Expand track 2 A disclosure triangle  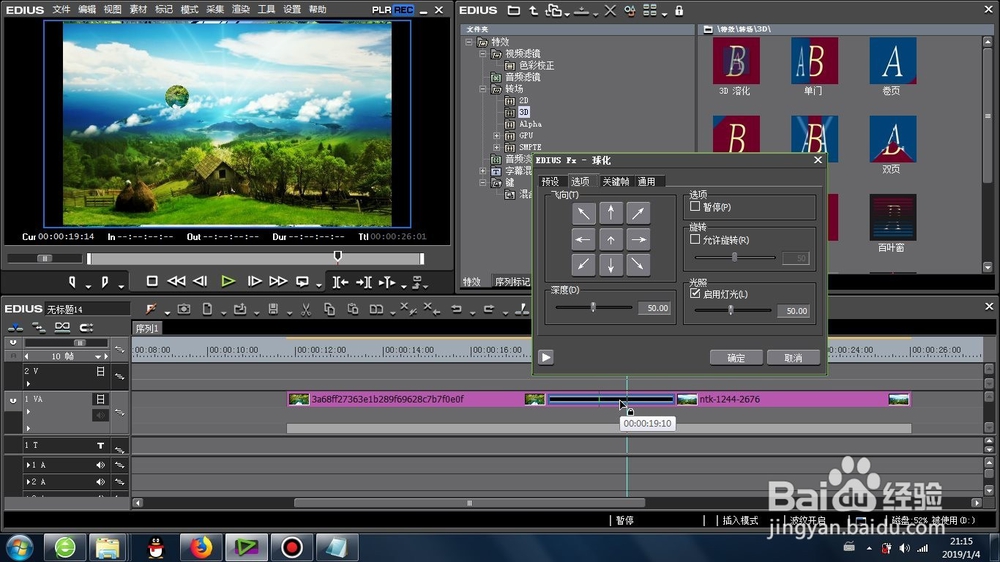click(x=27, y=482)
